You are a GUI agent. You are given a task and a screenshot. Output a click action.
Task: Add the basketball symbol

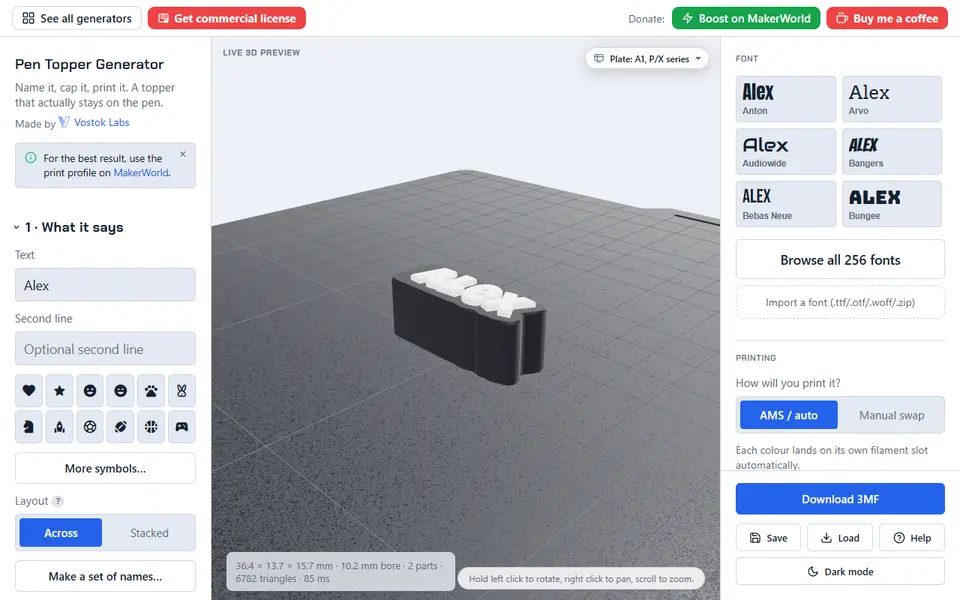pos(151,427)
